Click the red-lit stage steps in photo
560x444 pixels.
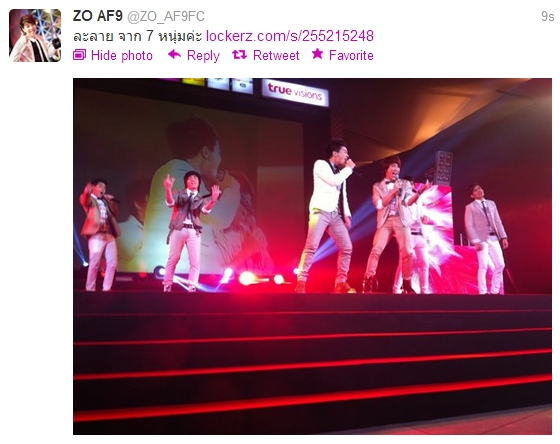coord(312,361)
